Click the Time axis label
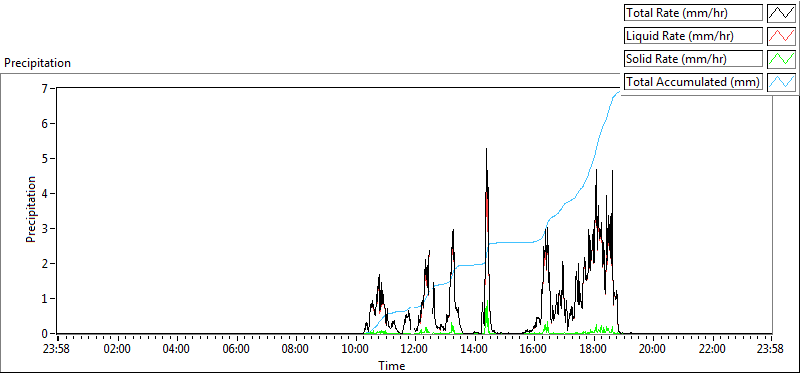800x373 pixels. pyautogui.click(x=392, y=365)
